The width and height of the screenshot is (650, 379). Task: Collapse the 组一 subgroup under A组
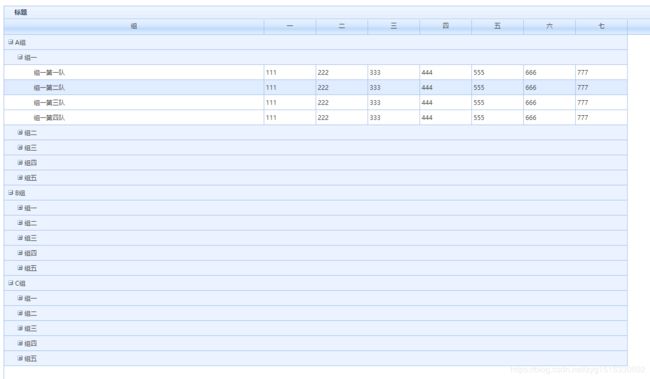pyautogui.click(x=20, y=57)
